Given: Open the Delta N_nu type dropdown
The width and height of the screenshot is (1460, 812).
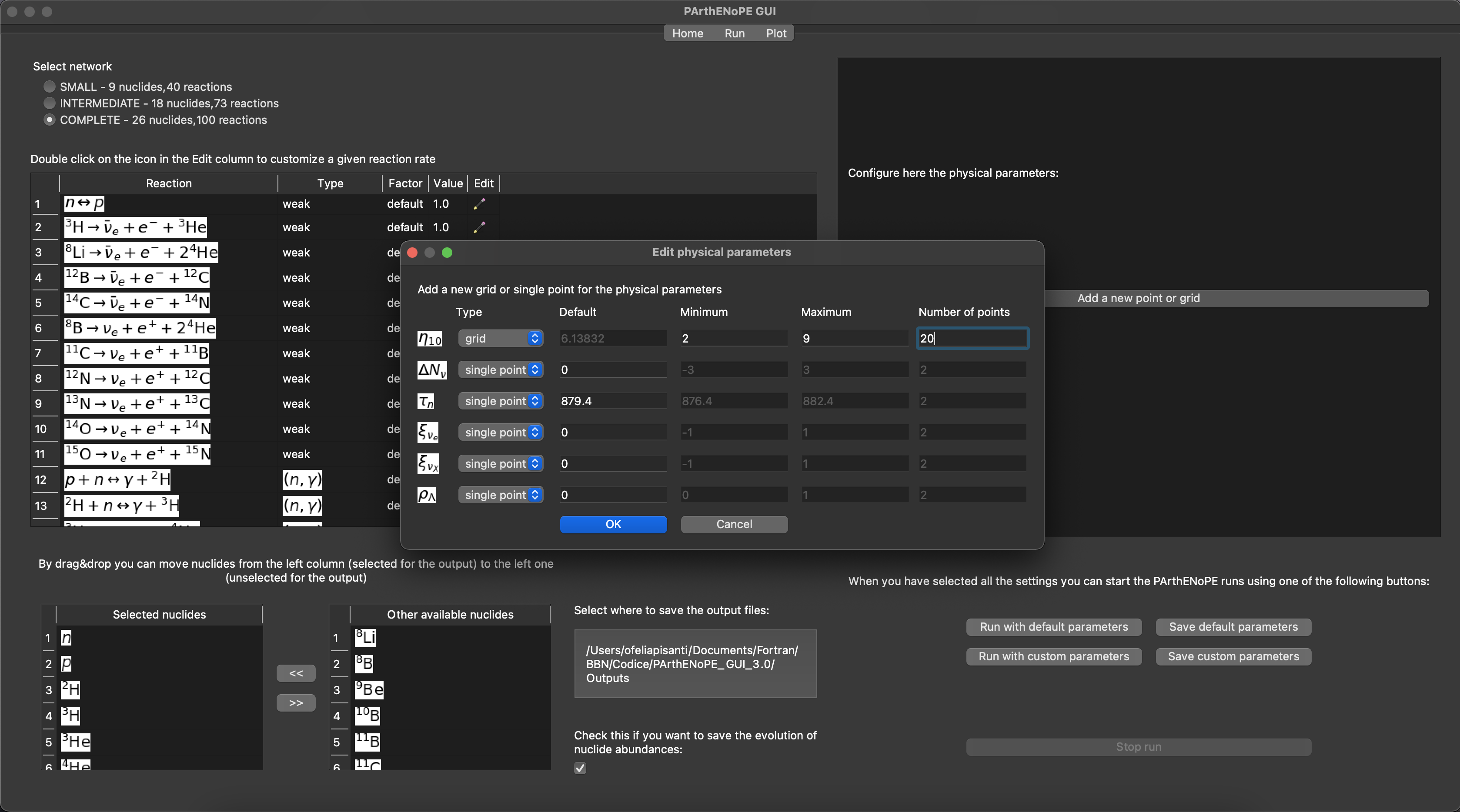Looking at the screenshot, I should pyautogui.click(x=501, y=370).
